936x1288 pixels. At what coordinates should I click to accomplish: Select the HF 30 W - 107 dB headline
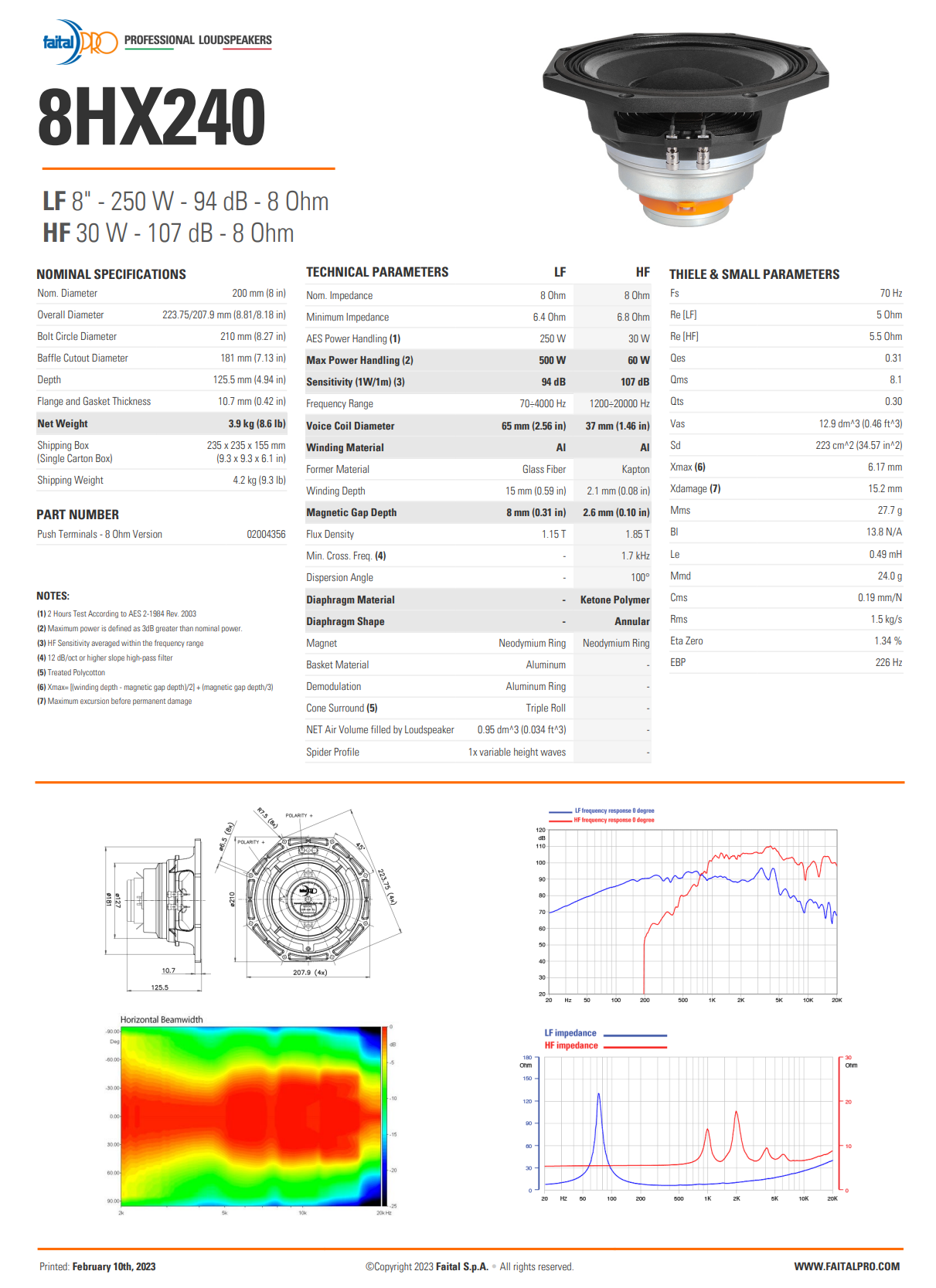[168, 233]
